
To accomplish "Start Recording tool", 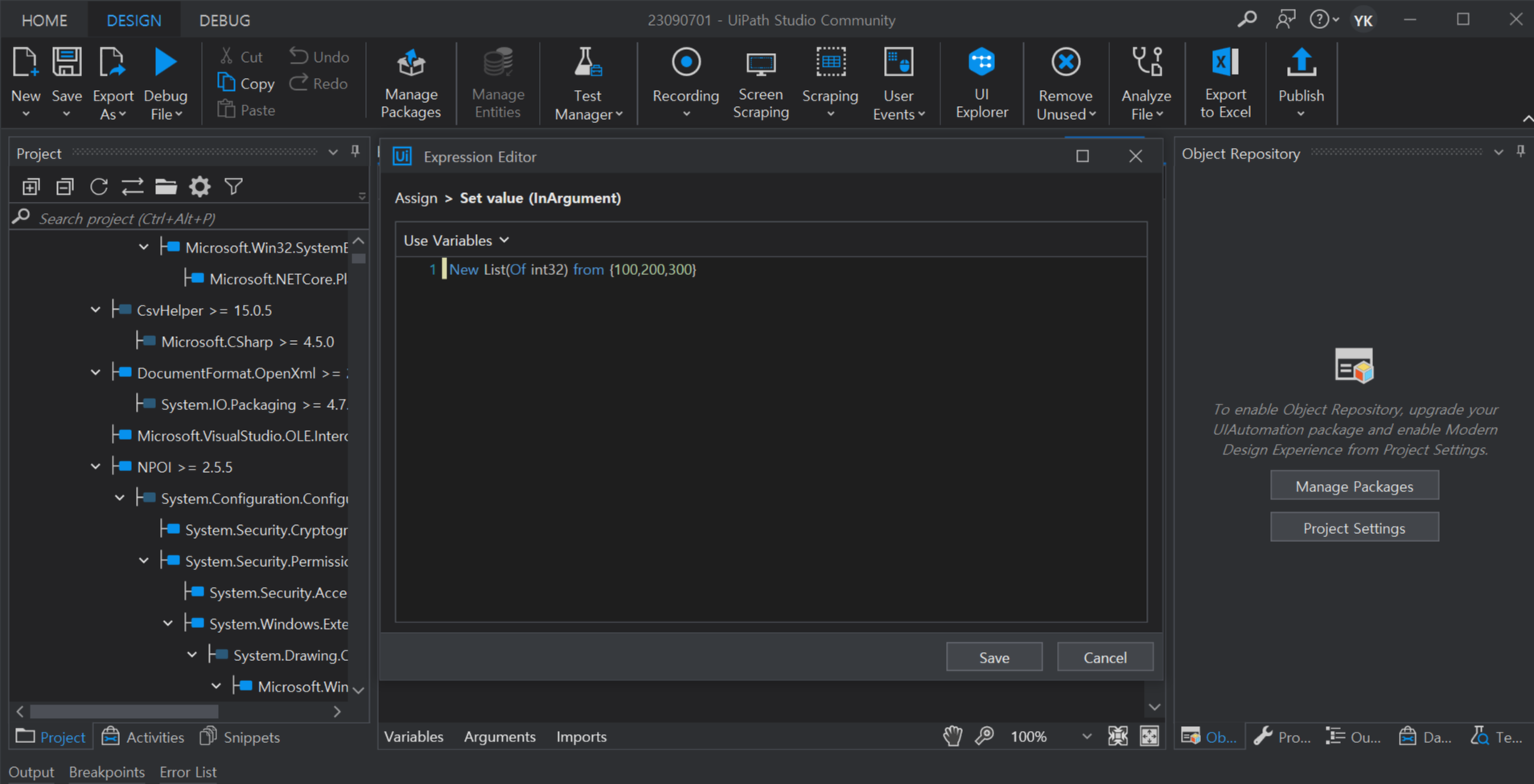I will [685, 84].
